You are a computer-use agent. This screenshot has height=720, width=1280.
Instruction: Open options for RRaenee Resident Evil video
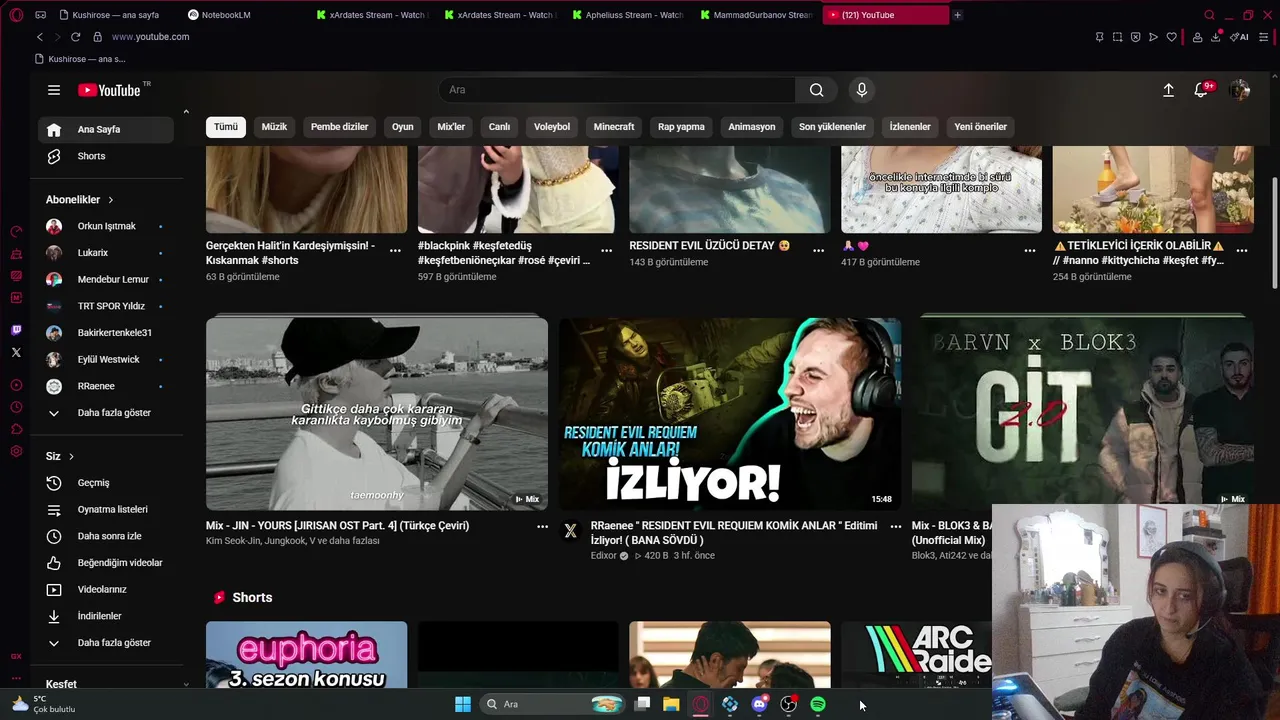click(x=895, y=526)
